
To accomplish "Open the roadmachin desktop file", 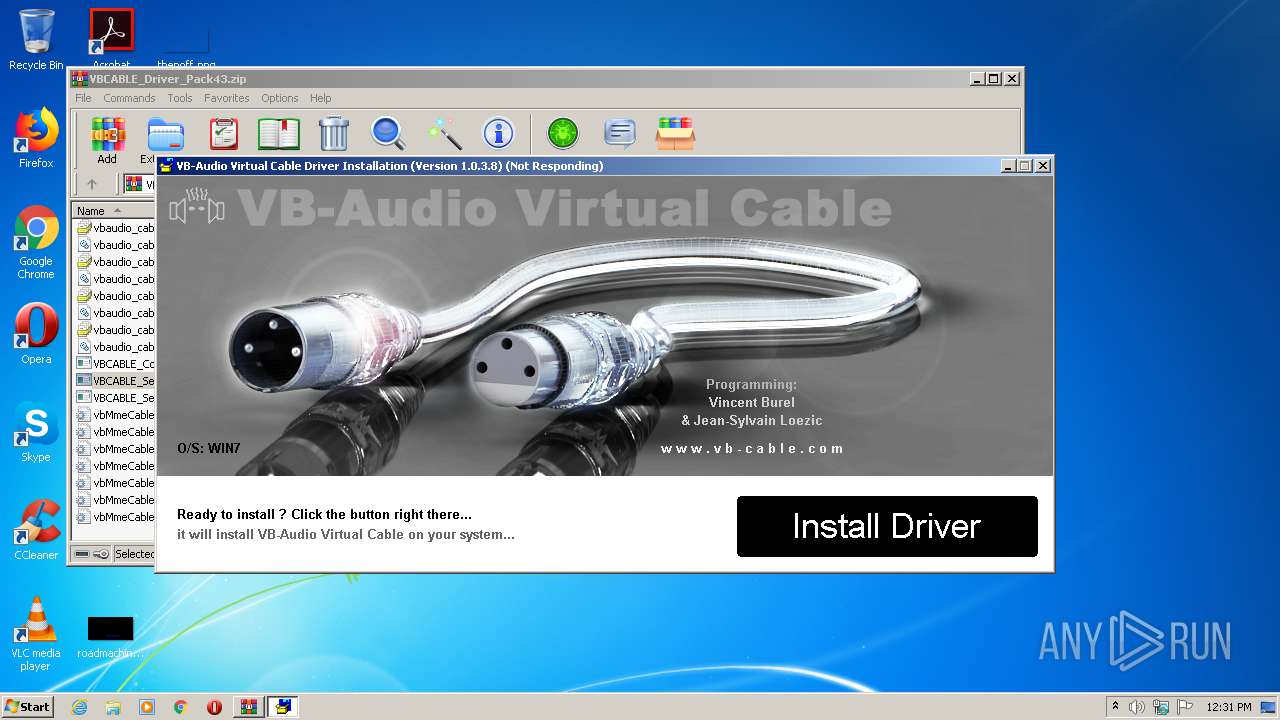I will pyautogui.click(x=110, y=637).
